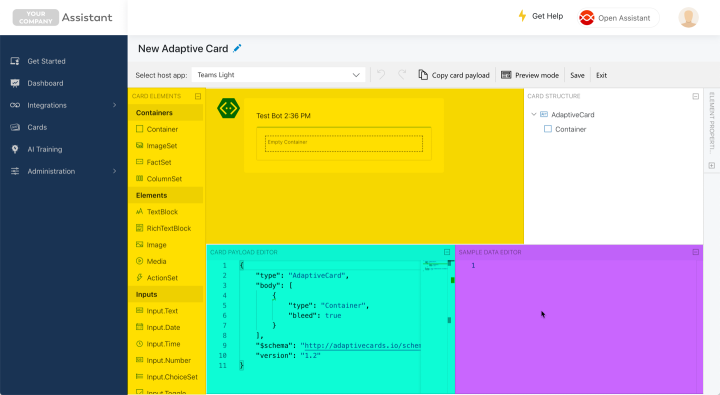Click the Inputs section header
The height and width of the screenshot is (395, 720).
click(x=166, y=295)
